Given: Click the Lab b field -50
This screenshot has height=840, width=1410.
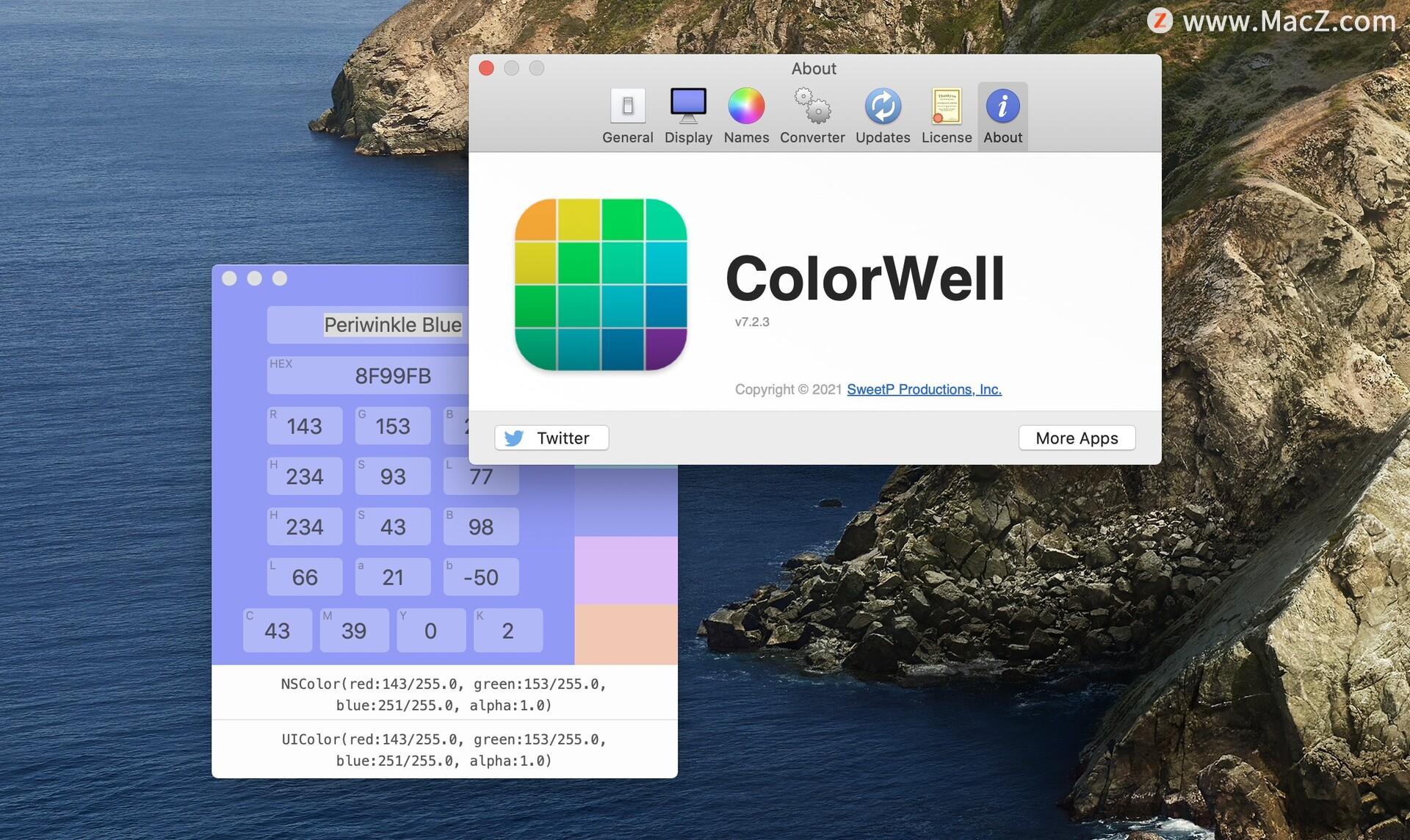Looking at the screenshot, I should point(481,577).
